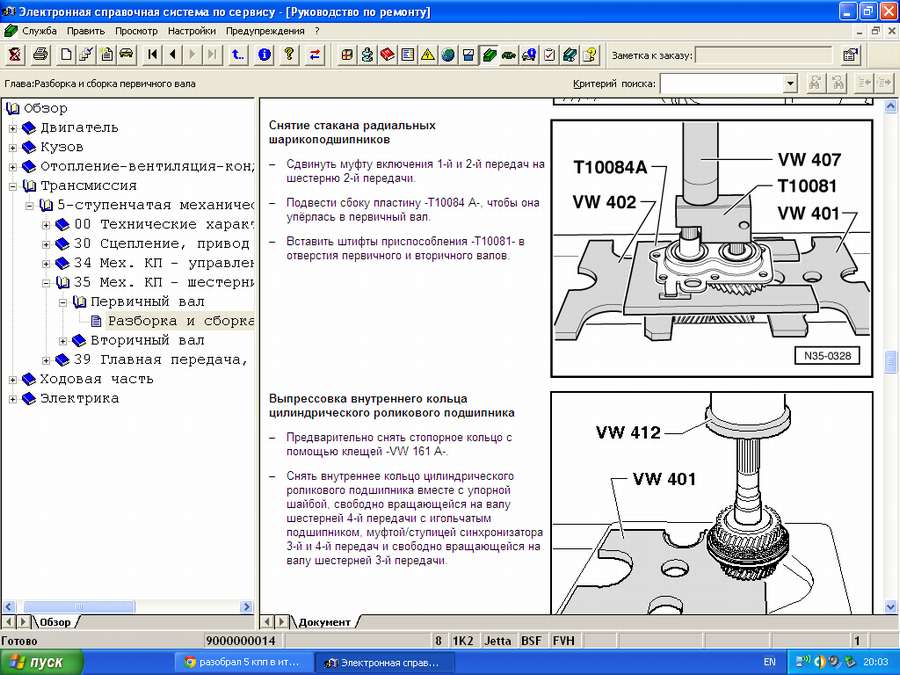
Task: Click the blank page icon in toolbar
Action: (x=67, y=55)
